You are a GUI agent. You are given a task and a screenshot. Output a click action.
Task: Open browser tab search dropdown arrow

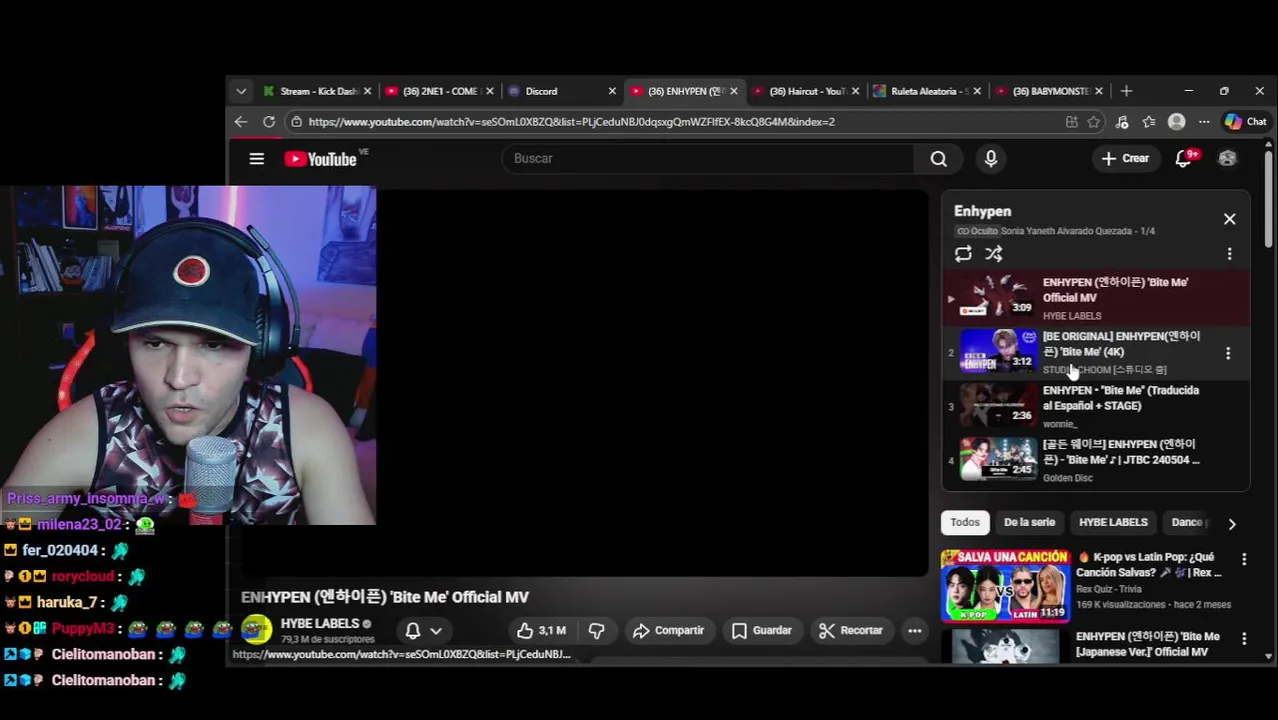click(241, 91)
